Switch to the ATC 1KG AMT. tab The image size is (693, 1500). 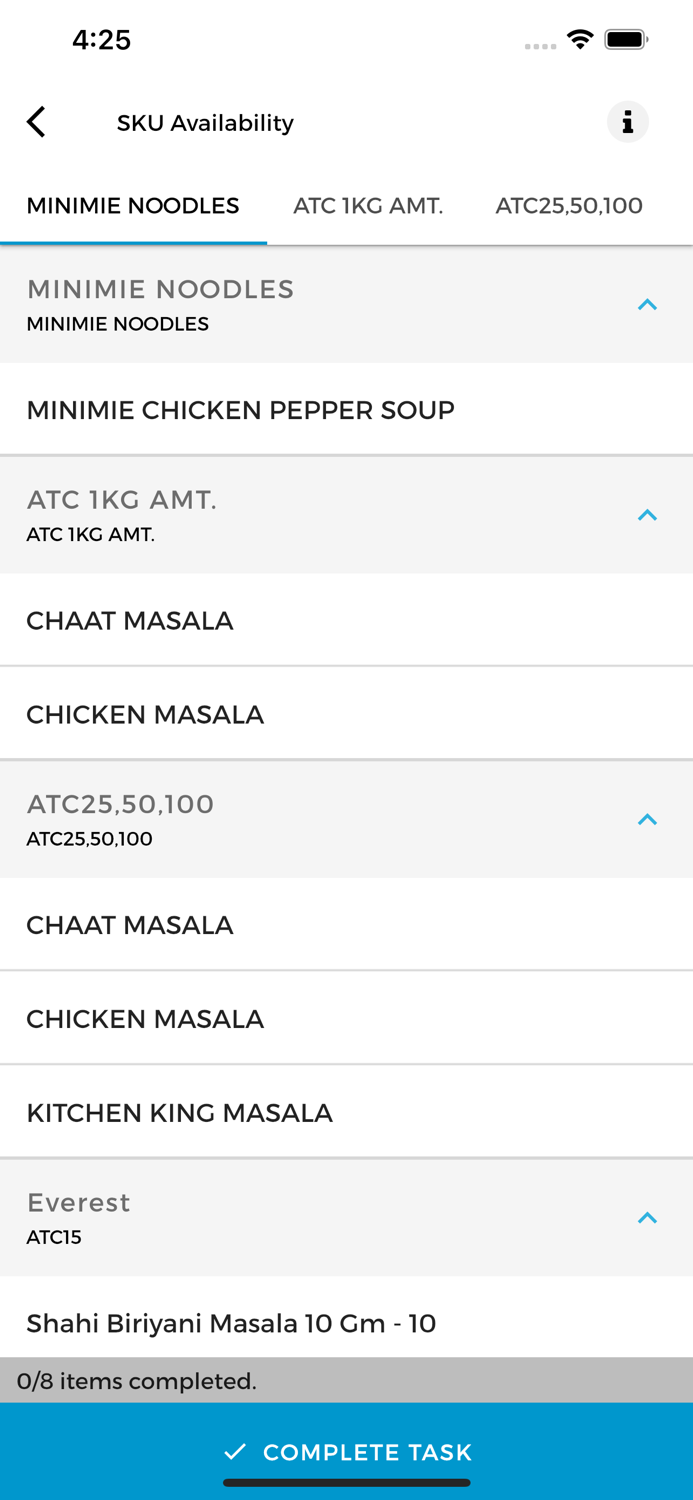point(367,205)
